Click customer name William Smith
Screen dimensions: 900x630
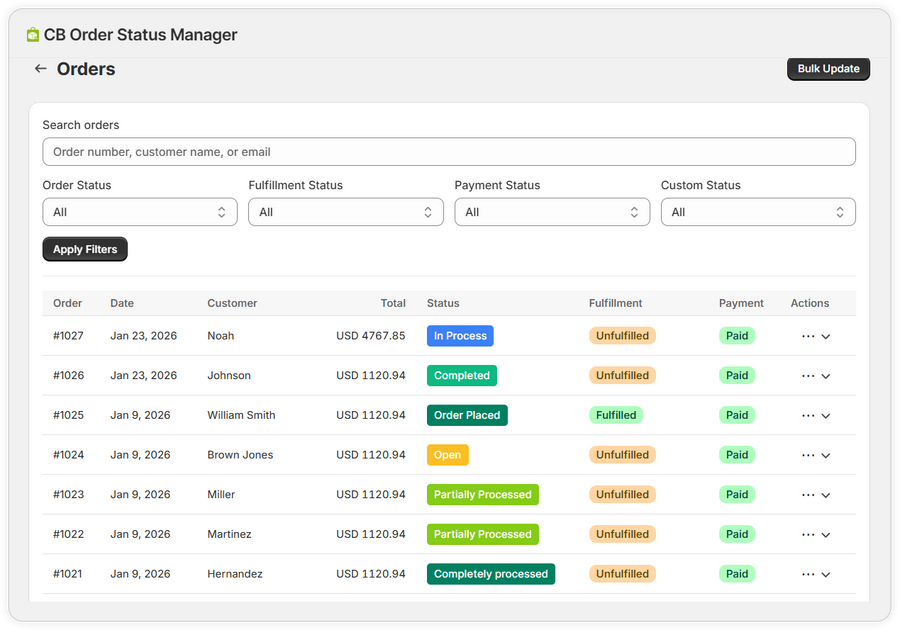pos(241,415)
